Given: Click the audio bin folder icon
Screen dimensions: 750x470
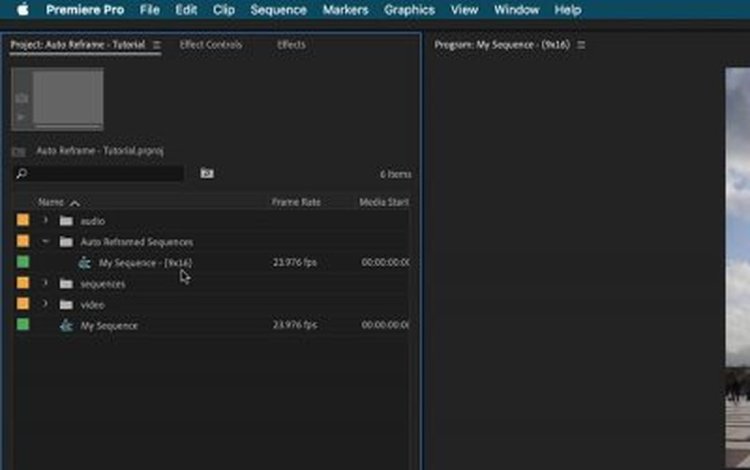Looking at the screenshot, I should pyautogui.click(x=66, y=221).
